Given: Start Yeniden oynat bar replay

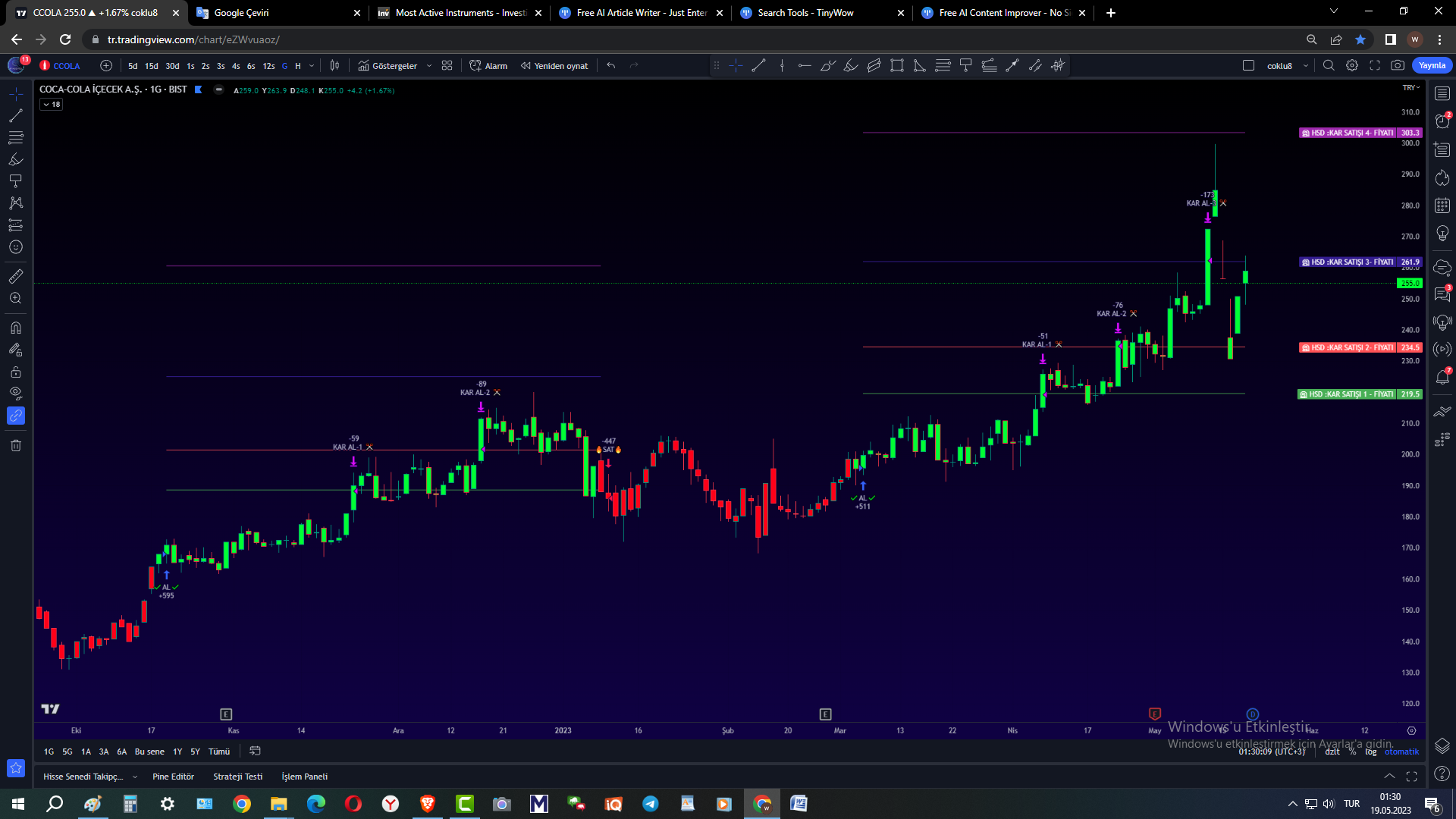Looking at the screenshot, I should [554, 66].
